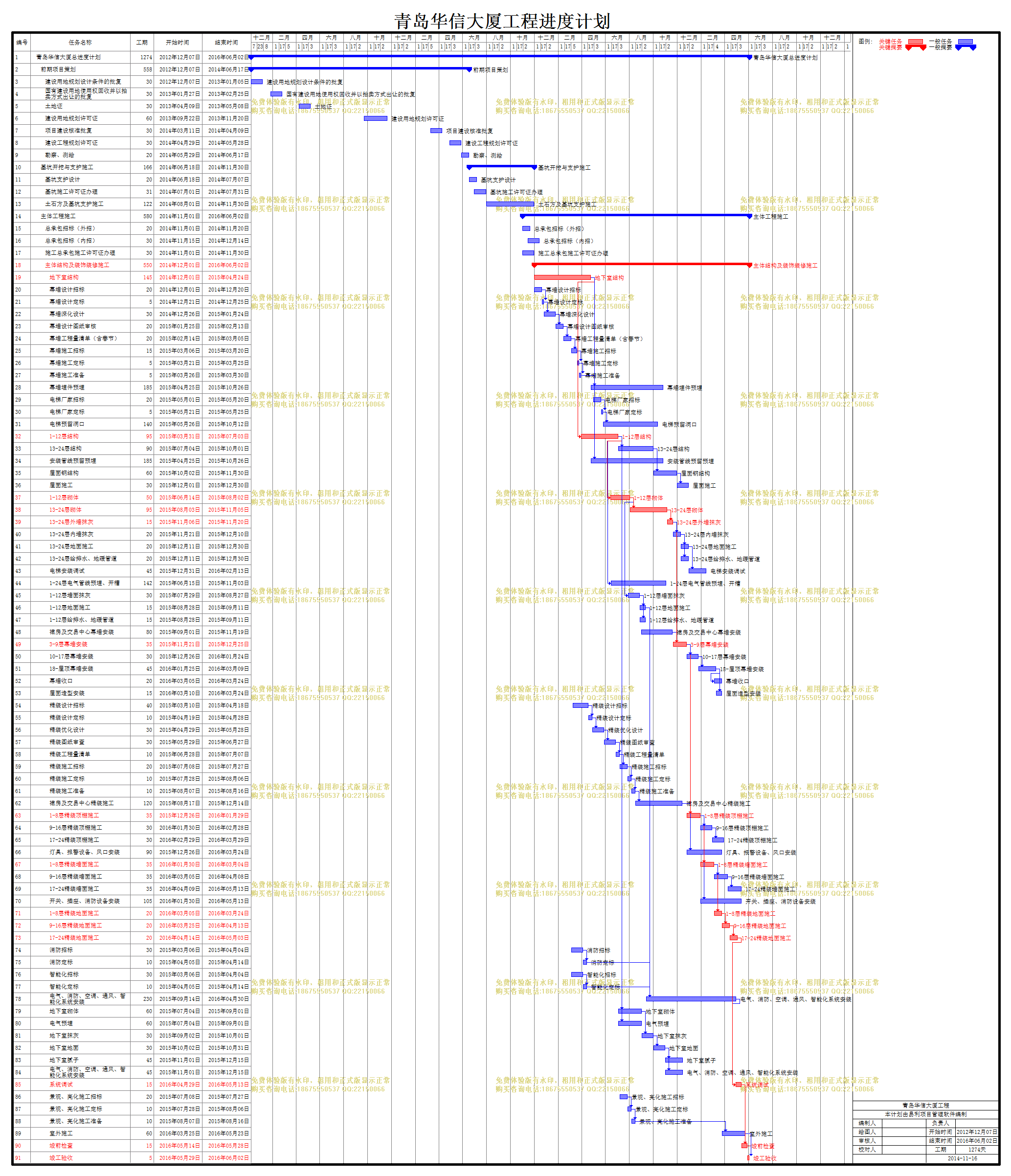The height and width of the screenshot is (1176, 1011).
Task: Click the red summary bar for 主体结构及装饰装修施工
Action: click(x=642, y=265)
